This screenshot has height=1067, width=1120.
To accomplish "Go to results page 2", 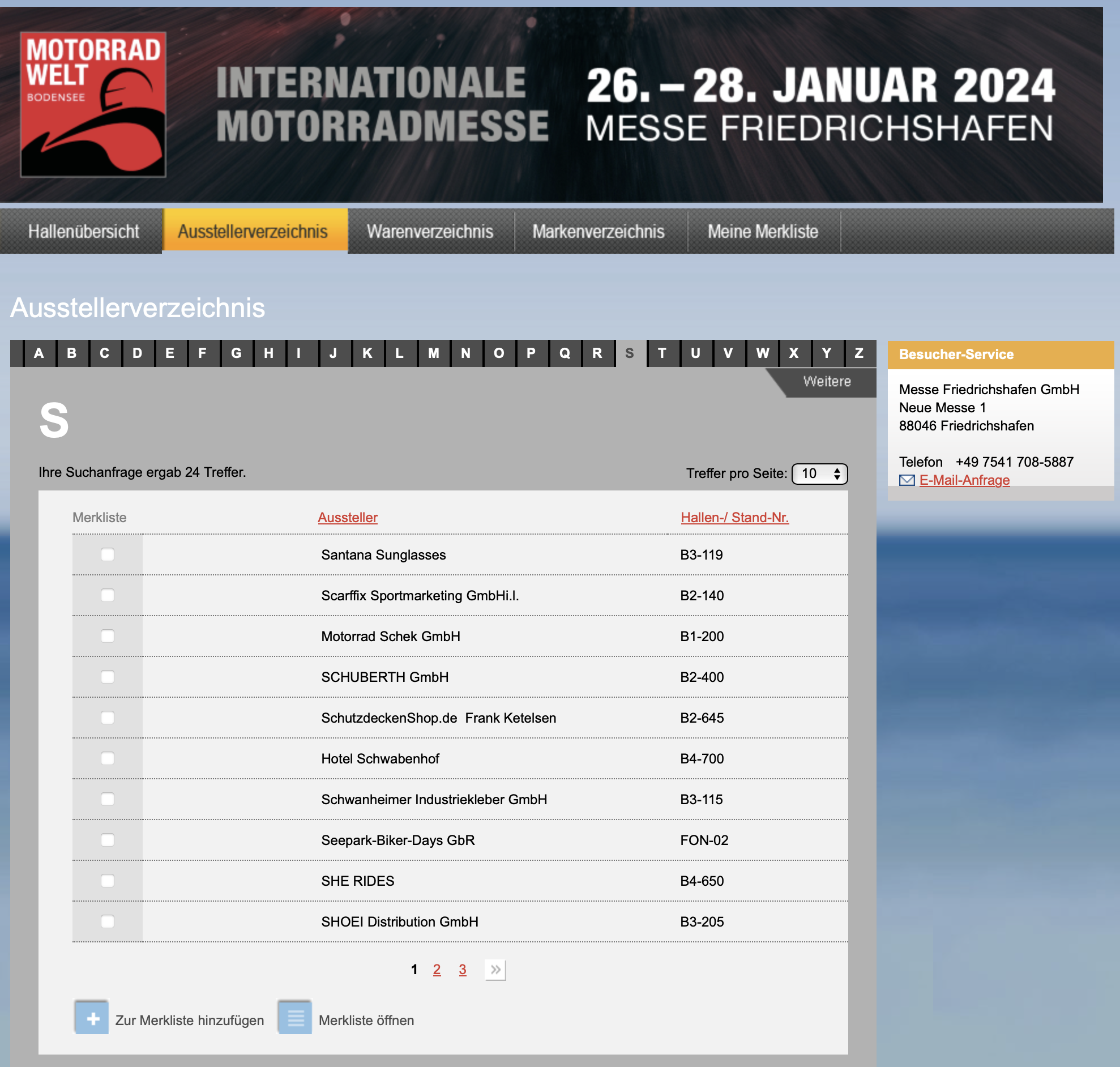I will [x=437, y=970].
